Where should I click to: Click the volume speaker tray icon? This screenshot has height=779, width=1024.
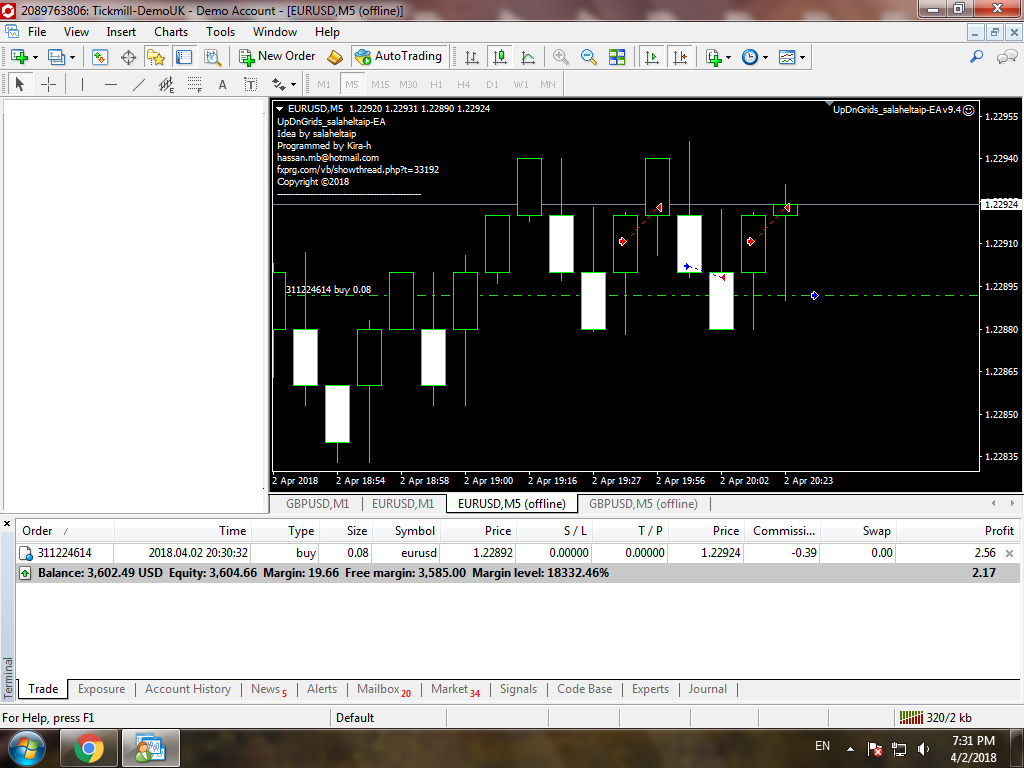(923, 749)
